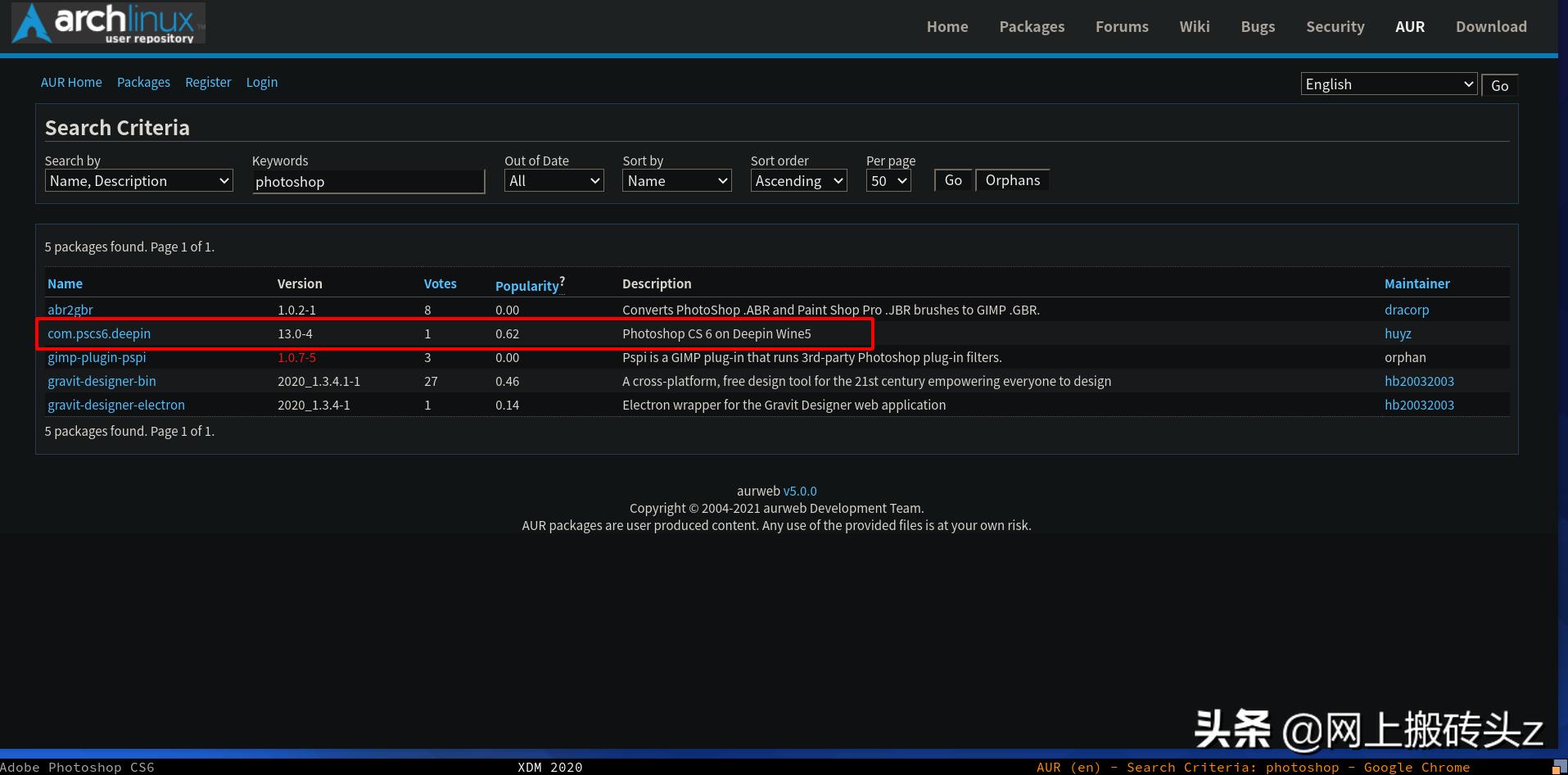Go to the Forums page

(1122, 26)
